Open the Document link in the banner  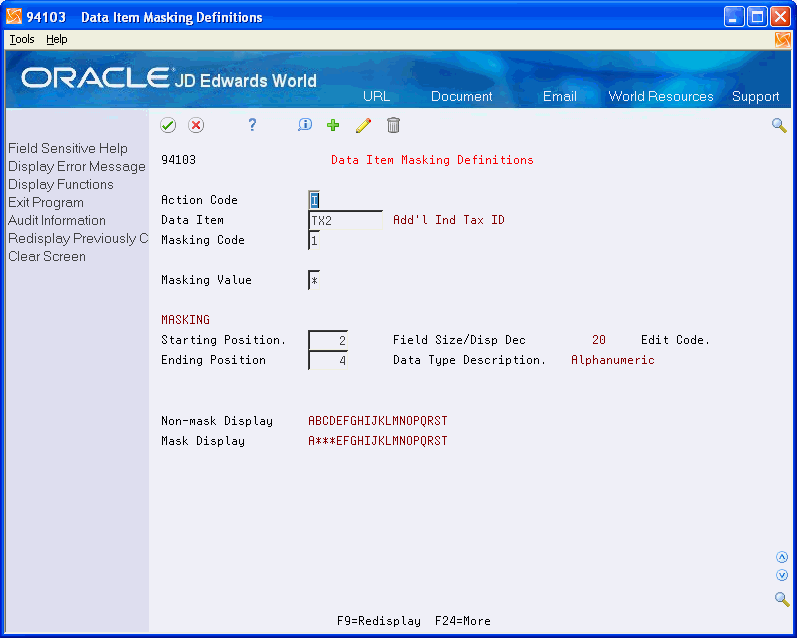(x=462, y=96)
